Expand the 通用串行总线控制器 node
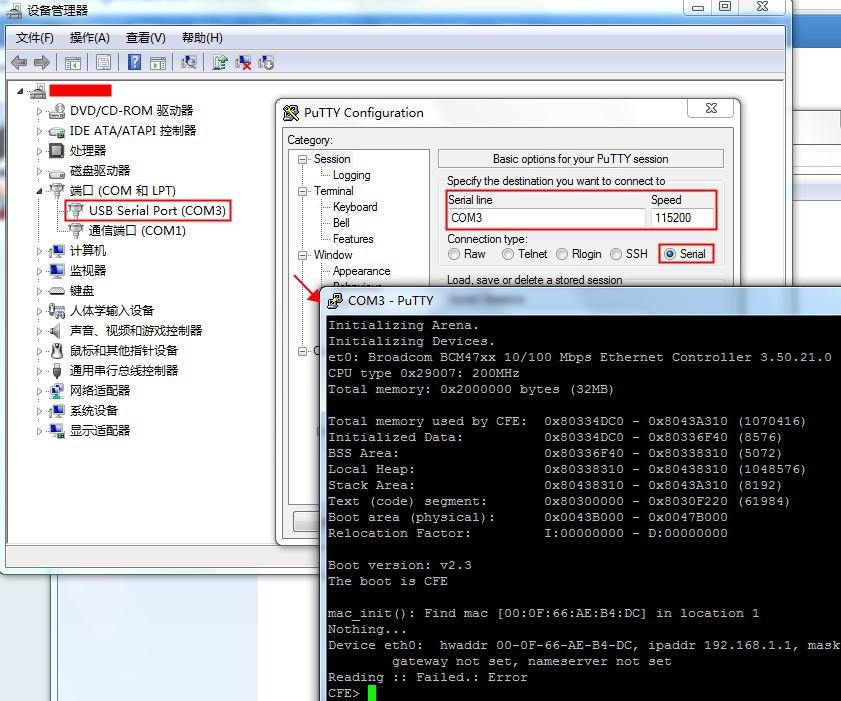The image size is (841, 701). click(x=39, y=371)
